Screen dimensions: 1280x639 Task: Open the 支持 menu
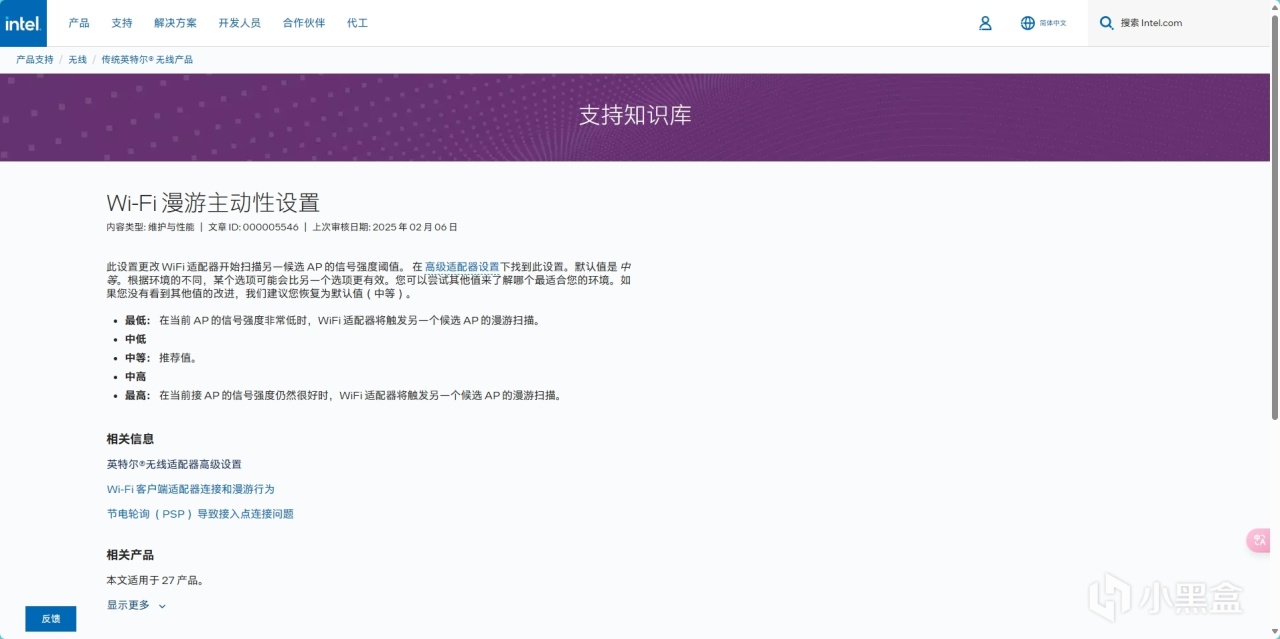pos(122,23)
